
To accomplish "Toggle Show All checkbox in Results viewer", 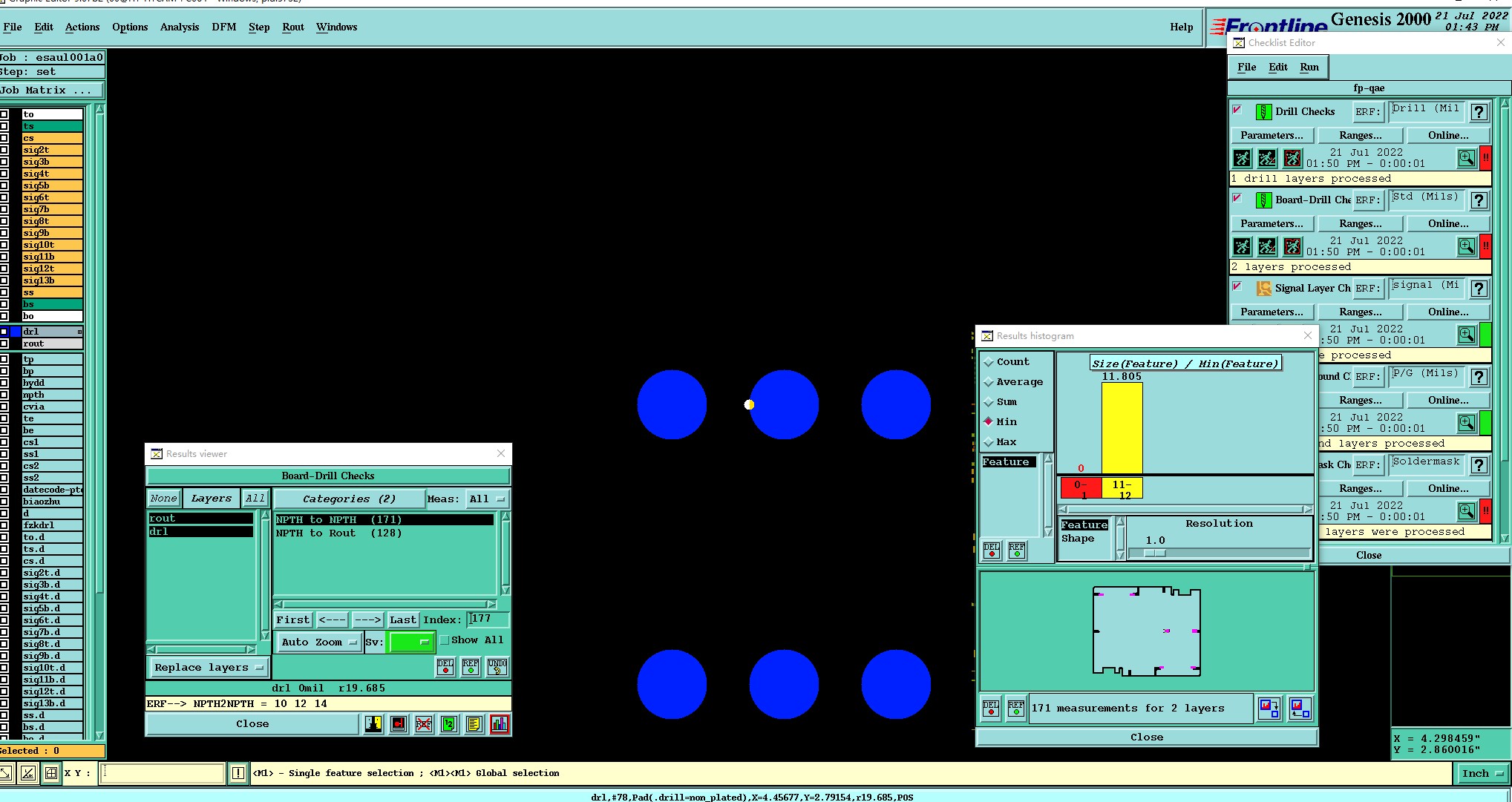I will (x=445, y=640).
